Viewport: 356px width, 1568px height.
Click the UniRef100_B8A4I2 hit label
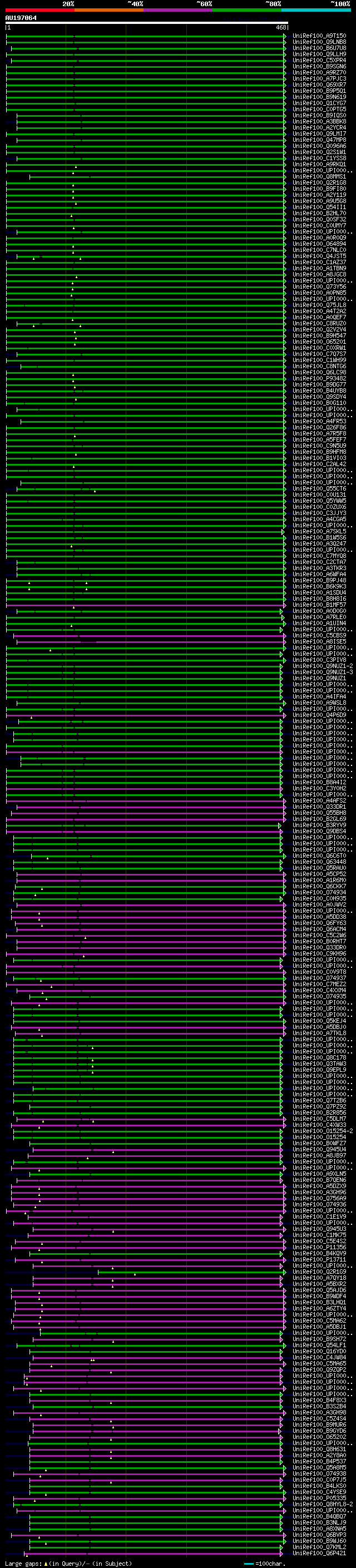tap(319, 782)
